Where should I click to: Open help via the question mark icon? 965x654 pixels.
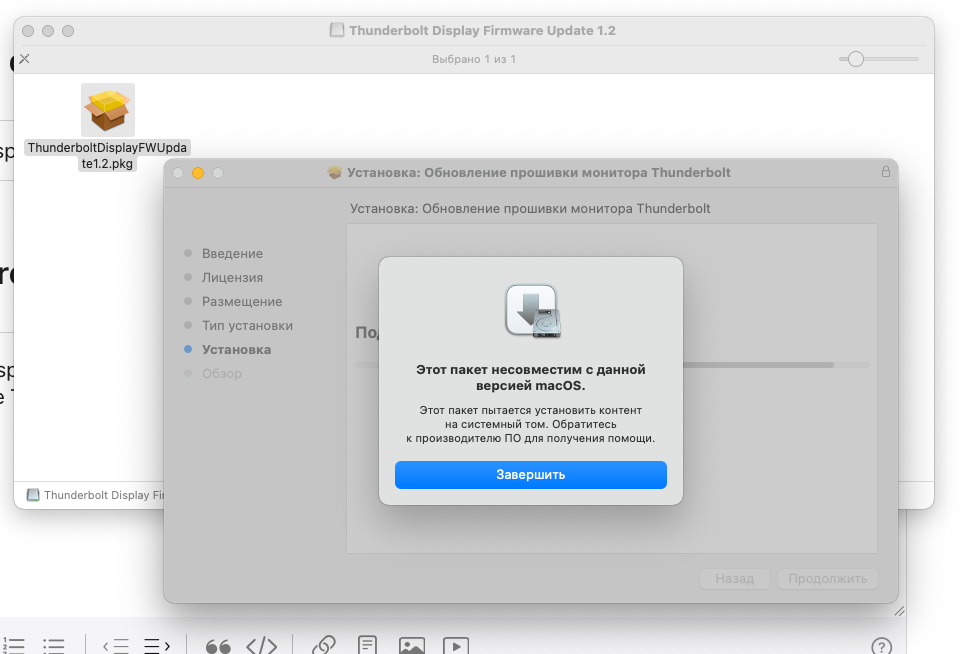click(882, 647)
